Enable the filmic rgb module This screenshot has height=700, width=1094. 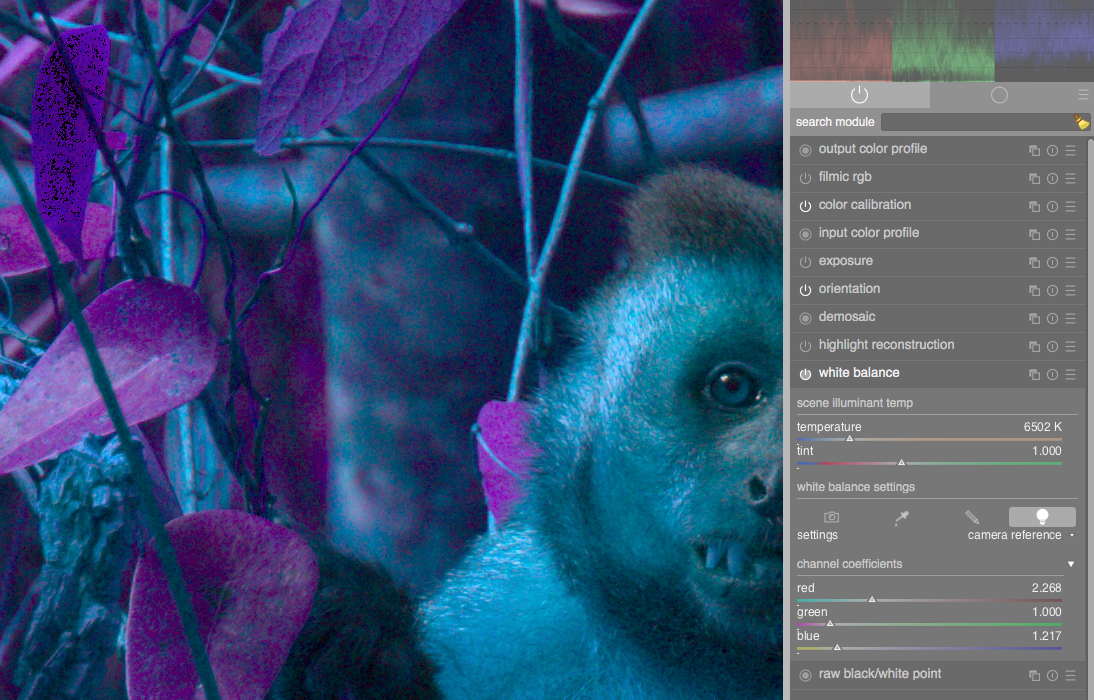(805, 178)
